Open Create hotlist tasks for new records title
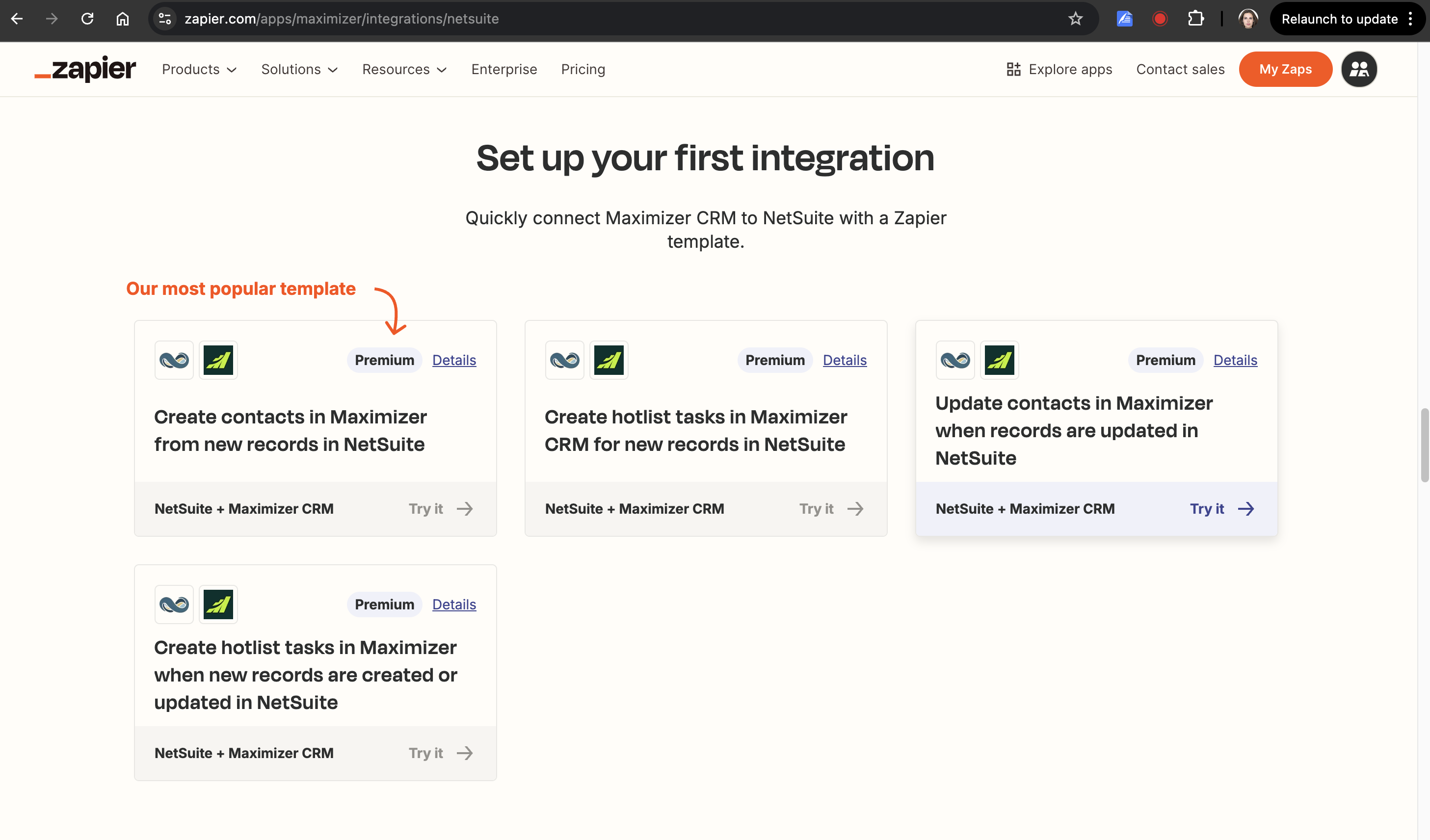Viewport: 1430px width, 840px height. click(696, 430)
